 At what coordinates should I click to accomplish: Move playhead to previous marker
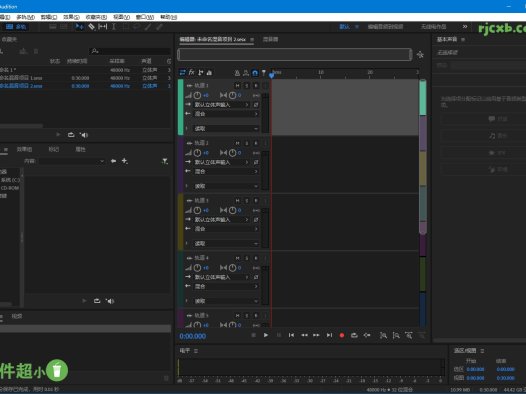pyautogui.click(x=291, y=335)
